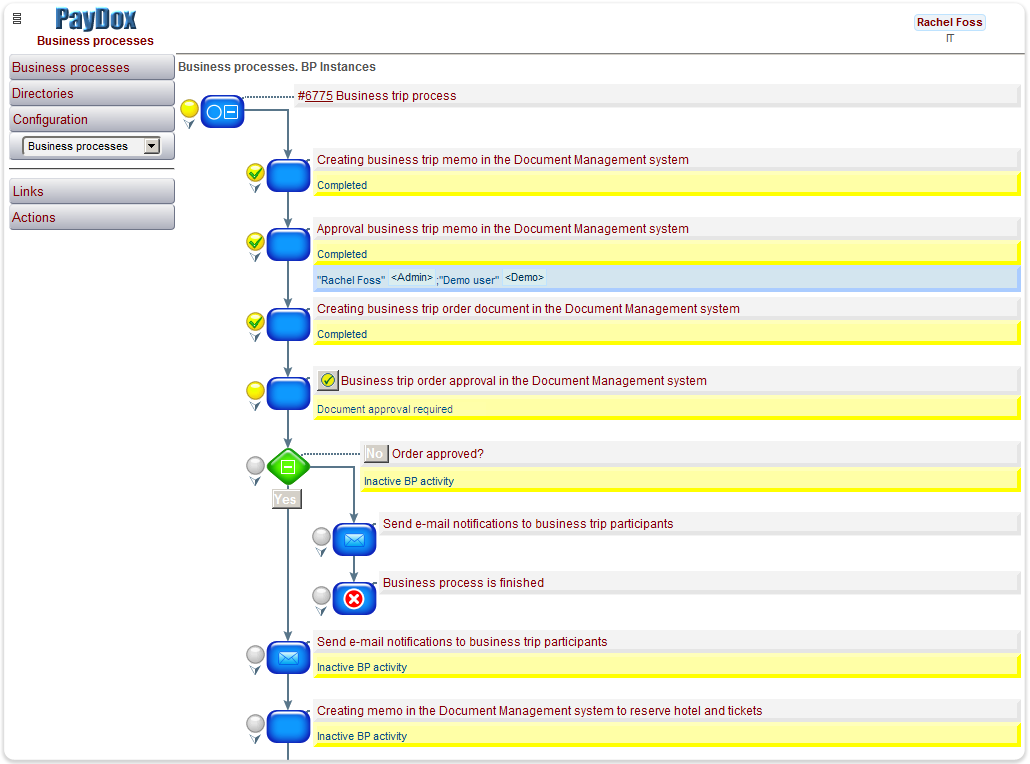The image size is (1030, 764).
Task: Expand arrow under Business trip order approval status ball
Action: pos(255,406)
